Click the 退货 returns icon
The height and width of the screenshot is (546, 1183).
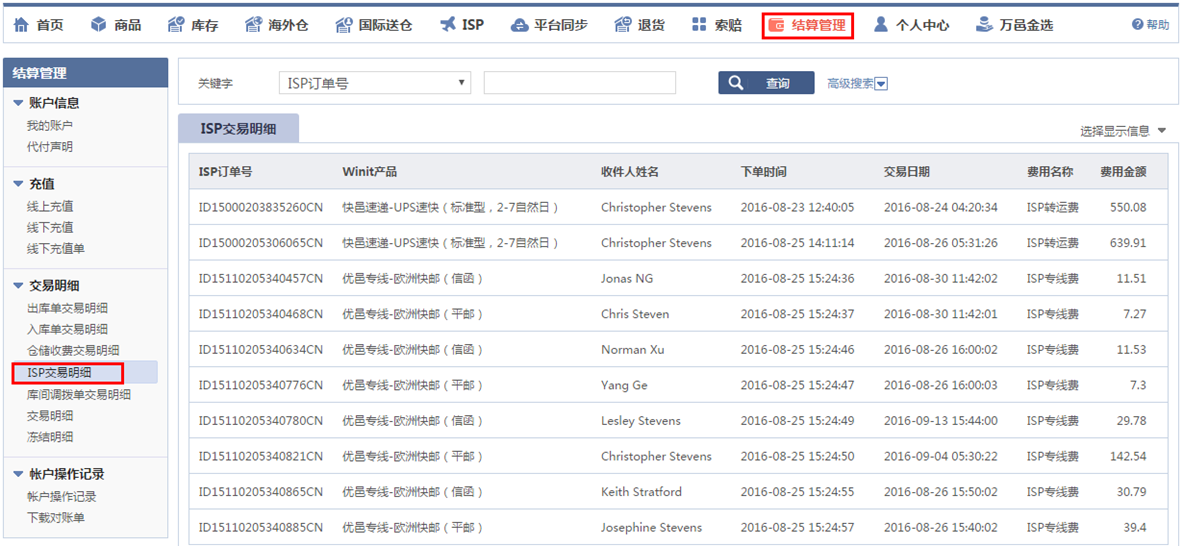pyautogui.click(x=622, y=25)
